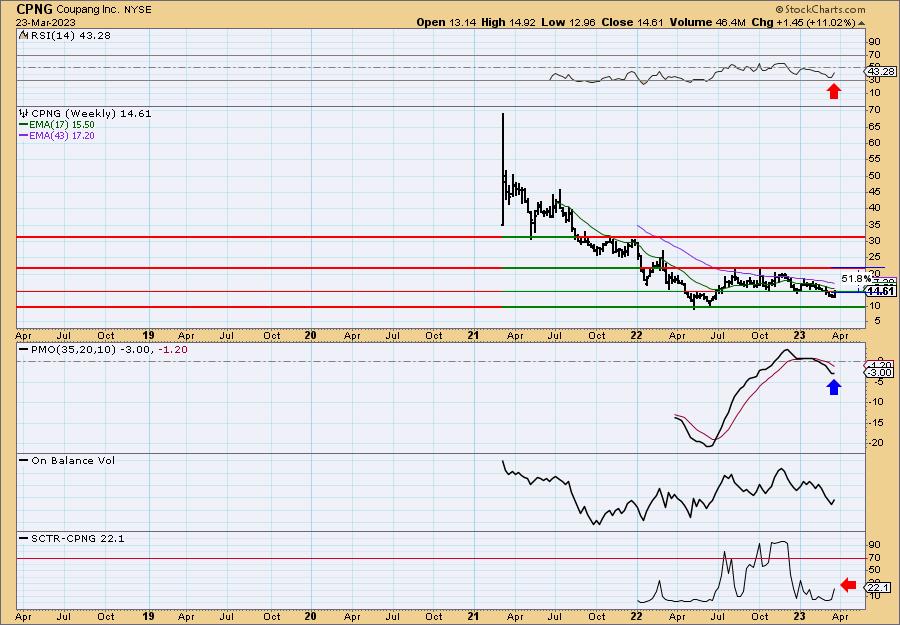Click the purple EMA(43) legend line marker
900x625 pixels.
point(24,135)
